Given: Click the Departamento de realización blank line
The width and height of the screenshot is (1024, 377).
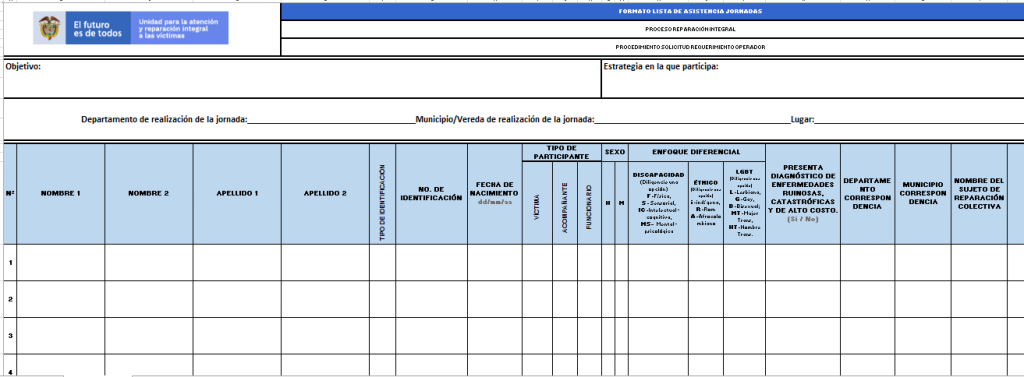Looking at the screenshot, I should 331,120.
